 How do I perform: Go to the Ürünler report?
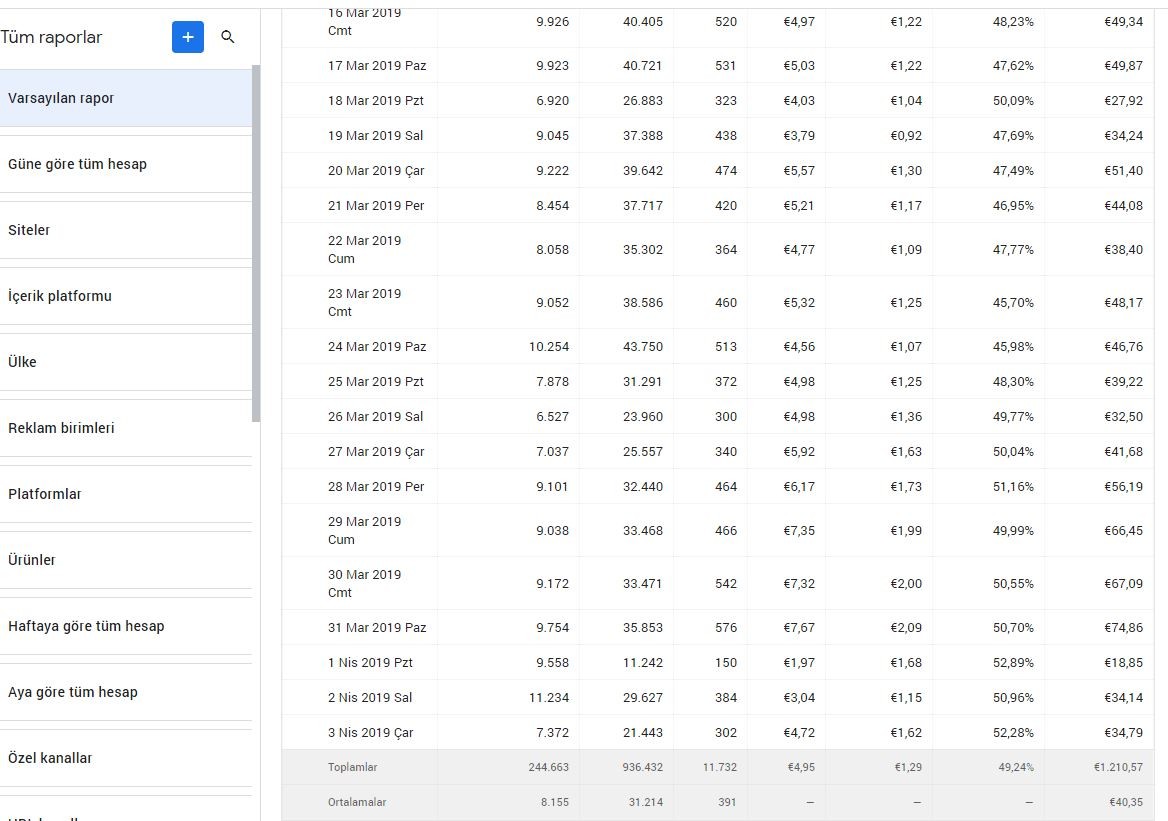(126, 560)
